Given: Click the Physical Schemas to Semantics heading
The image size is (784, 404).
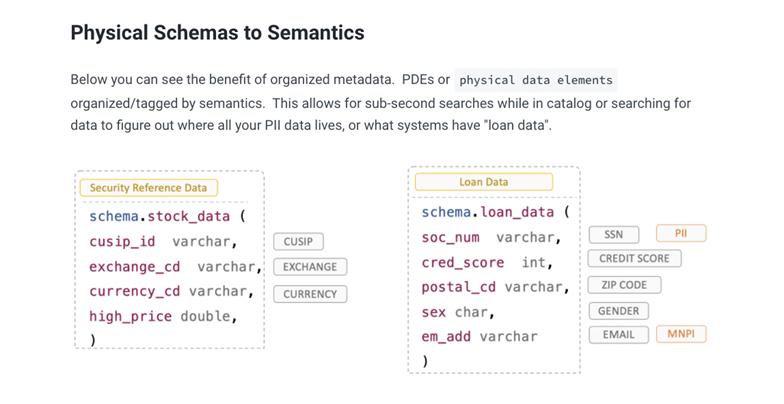Looking at the screenshot, I should (x=217, y=33).
